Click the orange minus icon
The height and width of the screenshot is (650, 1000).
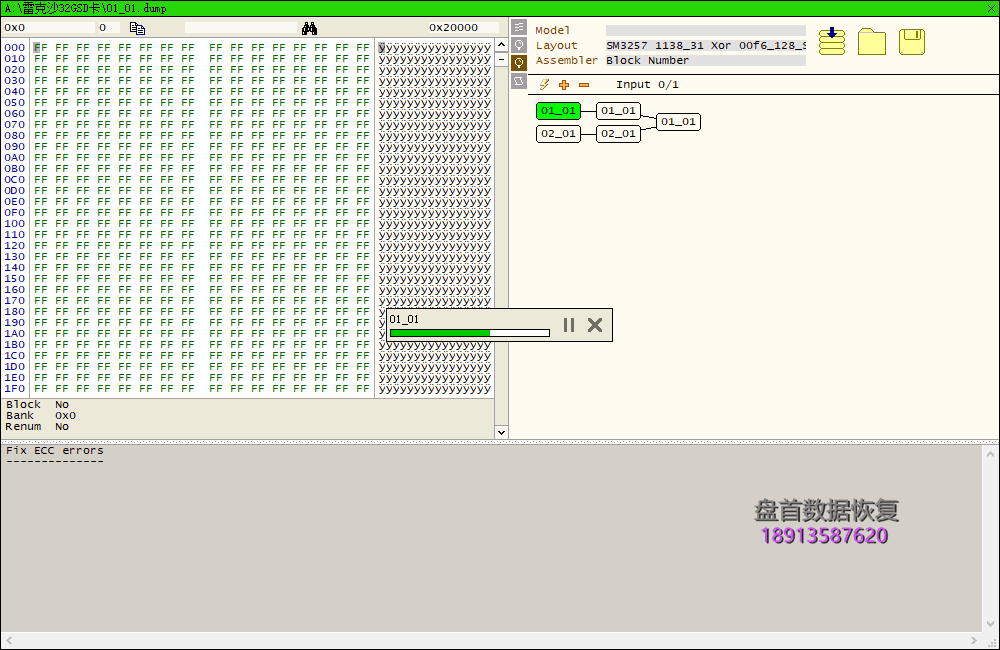(584, 84)
